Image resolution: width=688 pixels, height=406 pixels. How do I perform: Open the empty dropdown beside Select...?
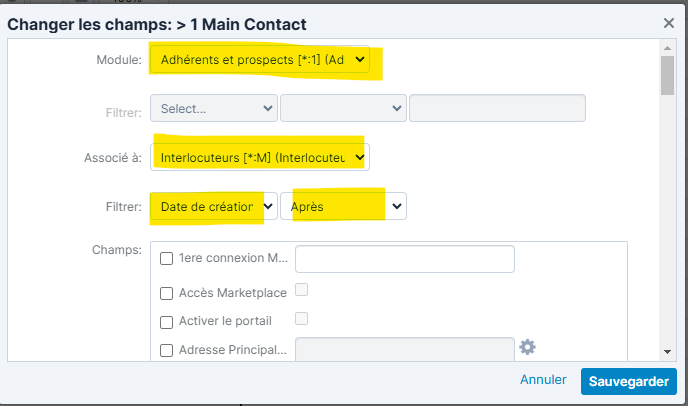coord(343,107)
